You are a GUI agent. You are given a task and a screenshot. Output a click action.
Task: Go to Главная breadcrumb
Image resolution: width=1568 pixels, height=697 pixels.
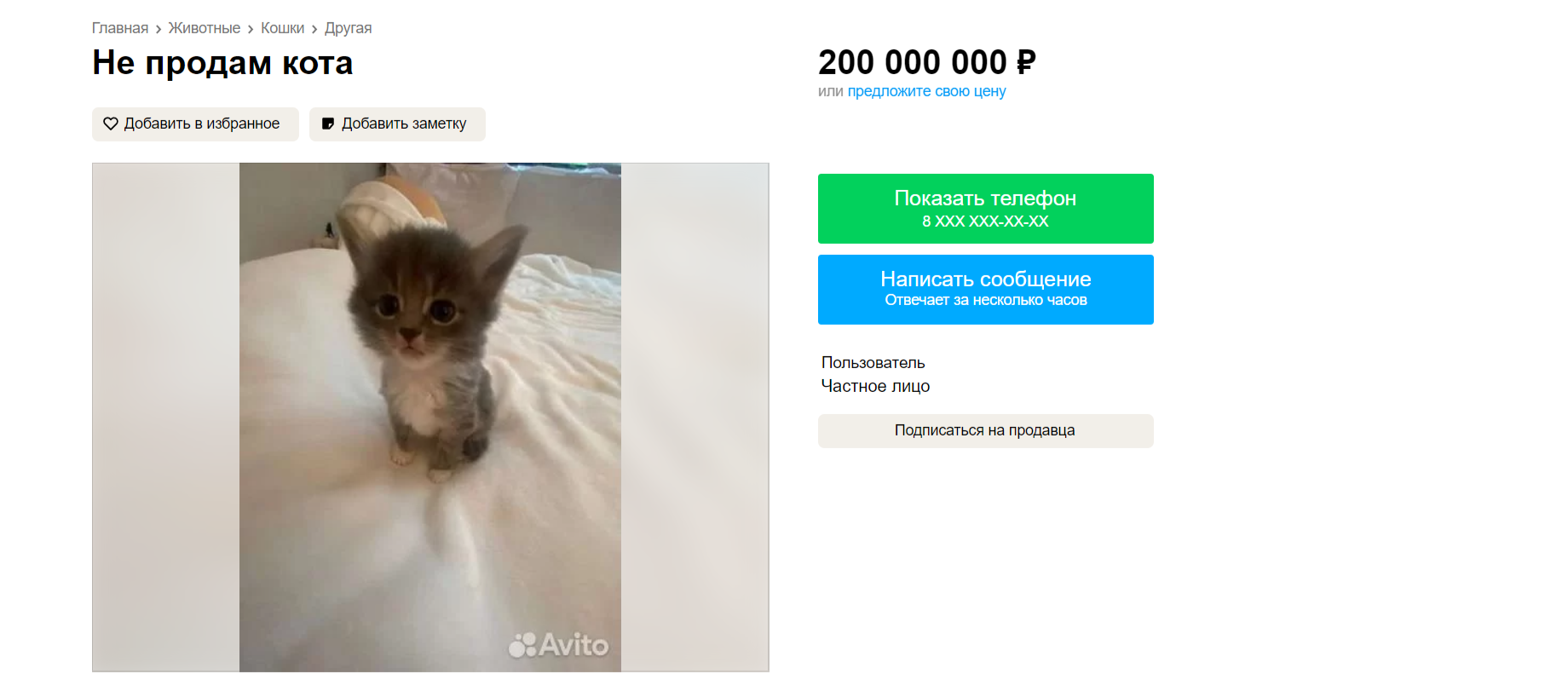pos(120,28)
